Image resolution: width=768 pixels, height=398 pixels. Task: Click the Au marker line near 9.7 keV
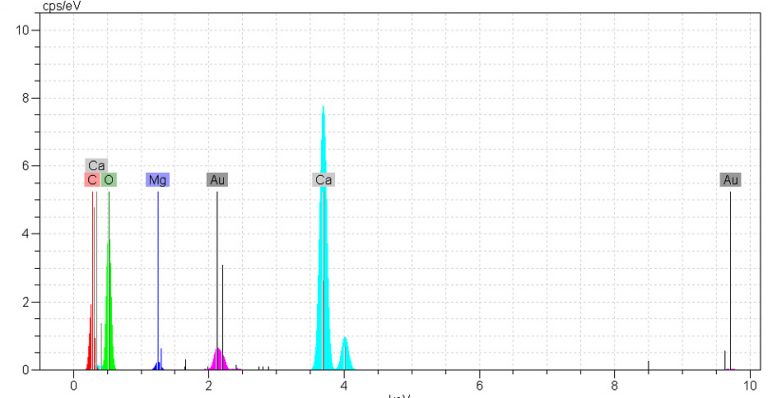click(730, 280)
